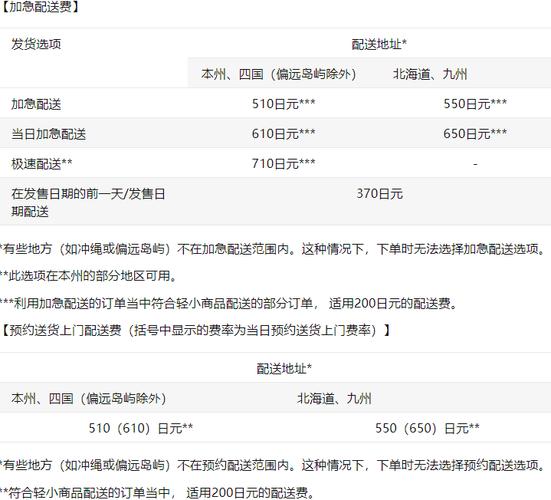Click the 710日元*** price cell
Viewport: 551px width, 500px height.
point(284,164)
